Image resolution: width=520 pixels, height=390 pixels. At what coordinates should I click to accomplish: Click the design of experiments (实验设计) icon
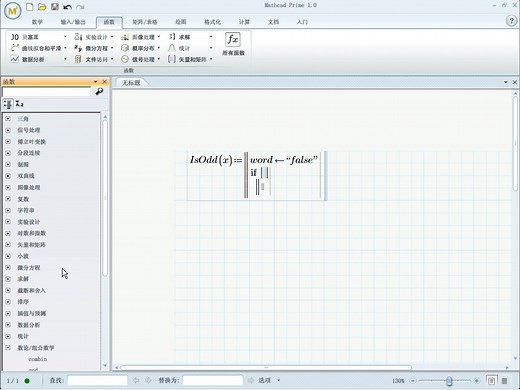(78, 37)
